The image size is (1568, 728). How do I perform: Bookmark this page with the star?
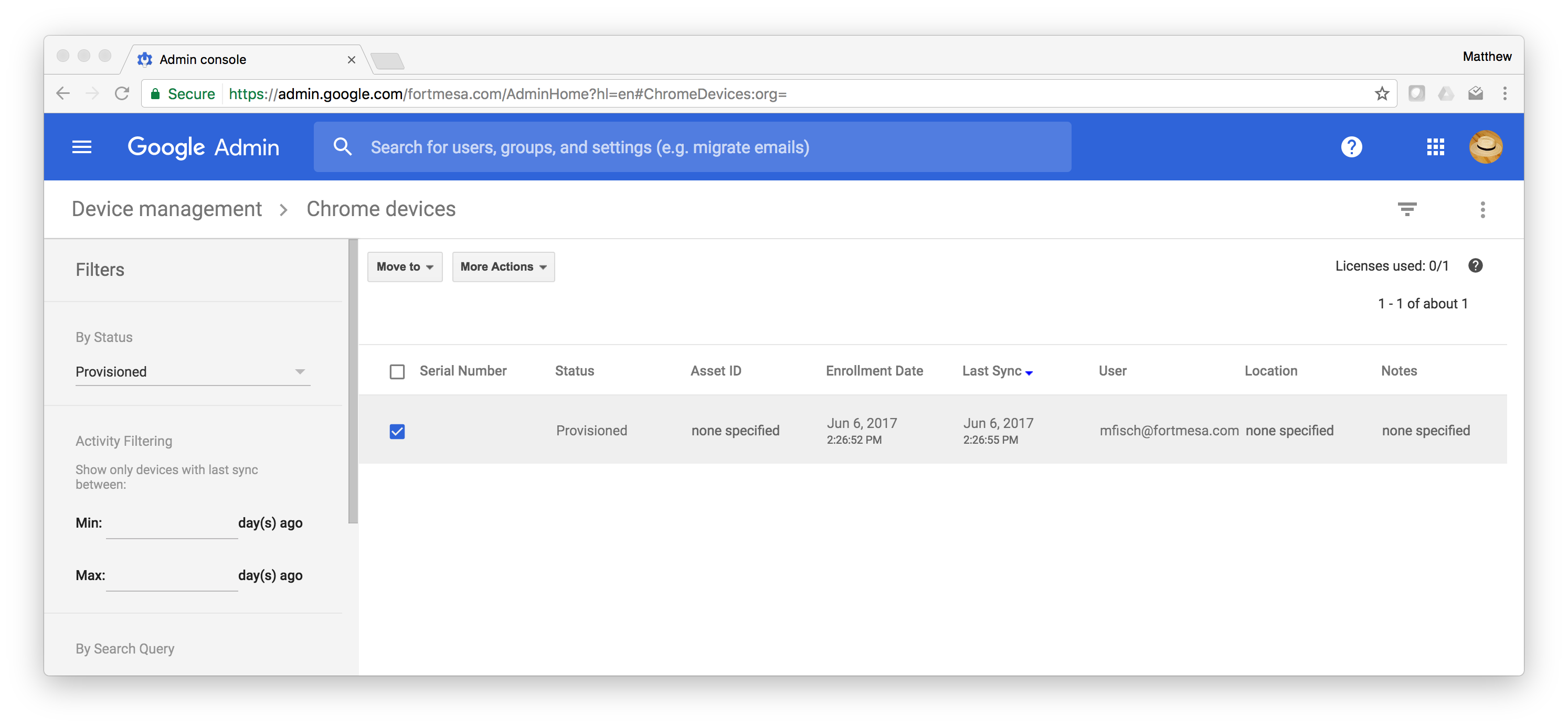[x=1382, y=94]
